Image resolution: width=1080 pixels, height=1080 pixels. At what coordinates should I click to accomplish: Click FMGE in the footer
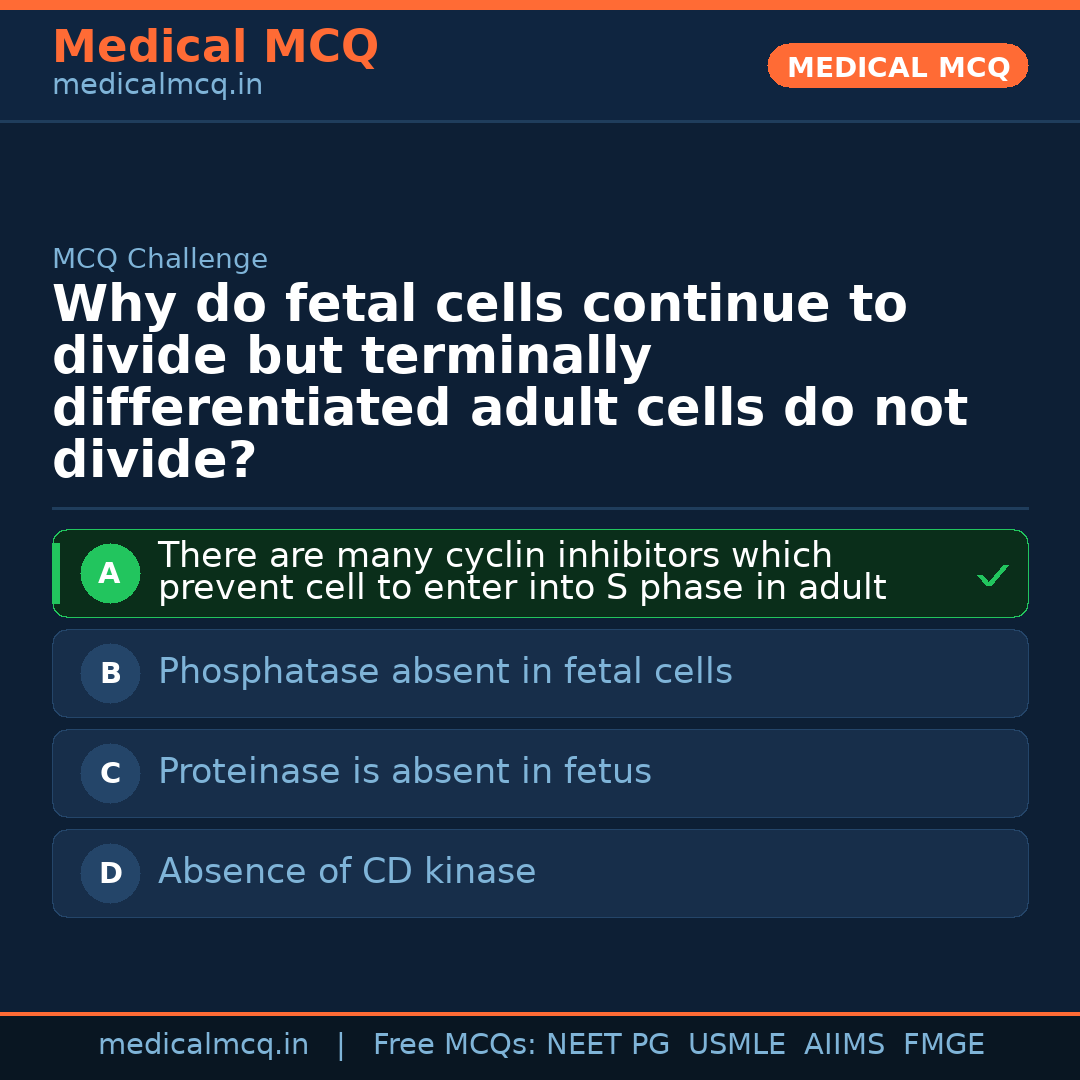[x=944, y=1045]
